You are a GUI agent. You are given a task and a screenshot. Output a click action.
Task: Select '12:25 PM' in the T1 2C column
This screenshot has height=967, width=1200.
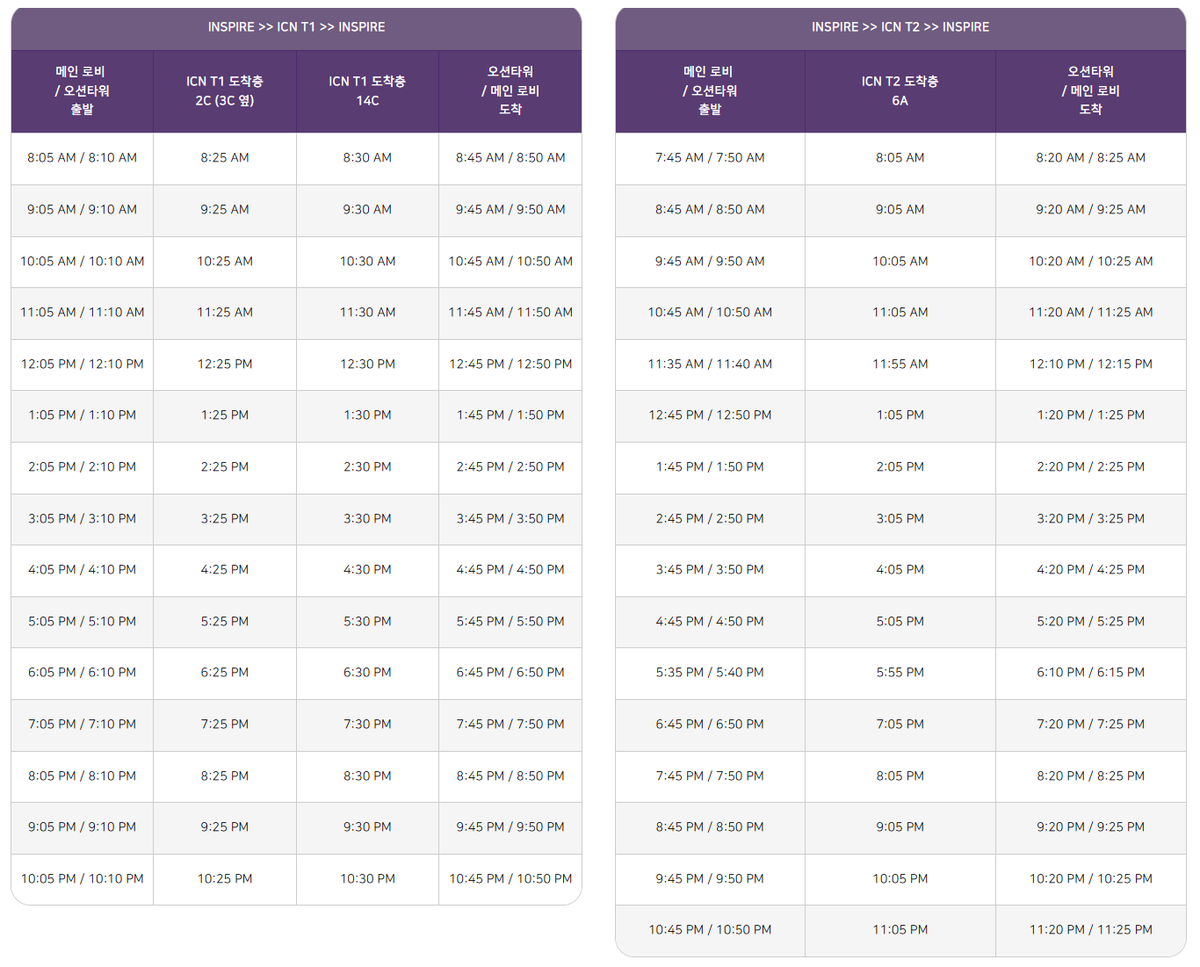(225, 364)
